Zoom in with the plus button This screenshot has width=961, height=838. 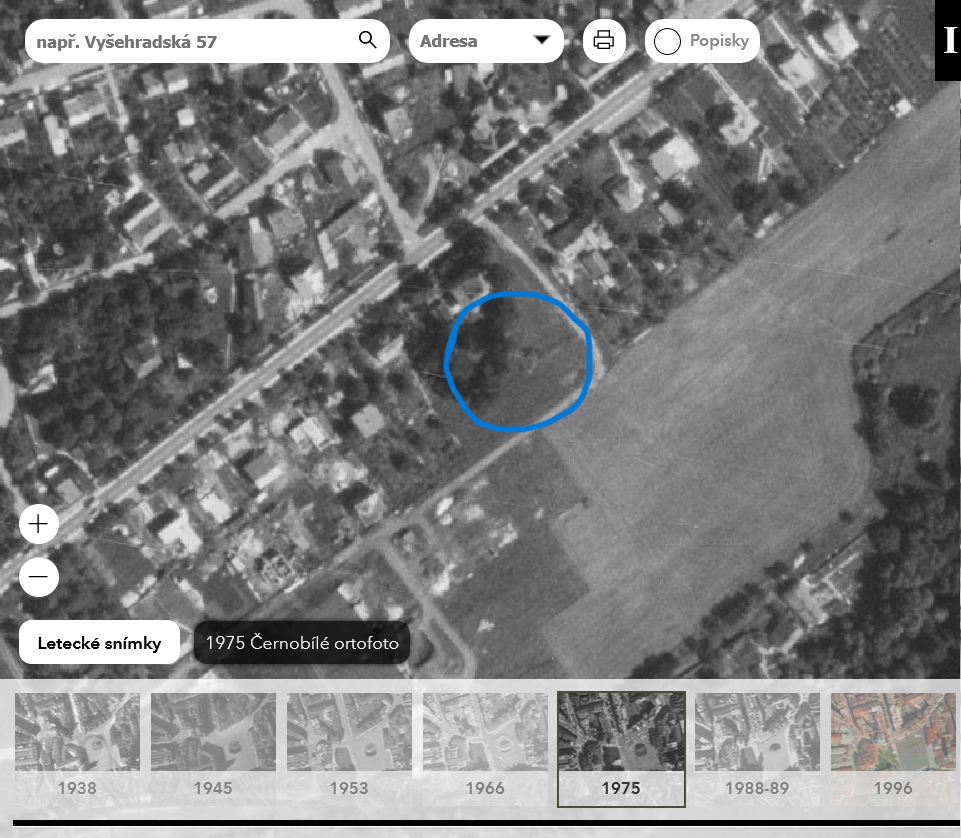(39, 523)
